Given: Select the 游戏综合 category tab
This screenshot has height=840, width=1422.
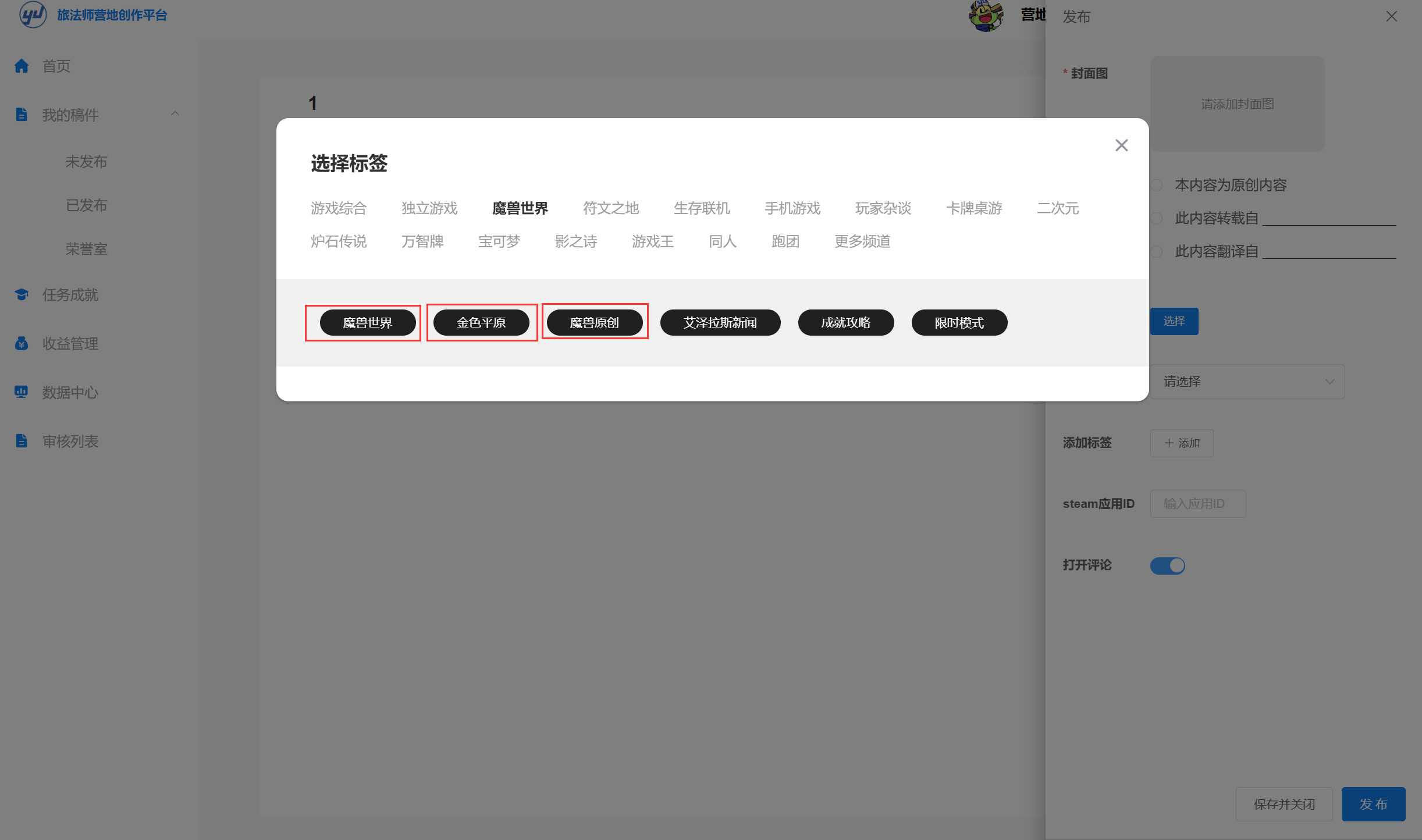Looking at the screenshot, I should click(339, 208).
